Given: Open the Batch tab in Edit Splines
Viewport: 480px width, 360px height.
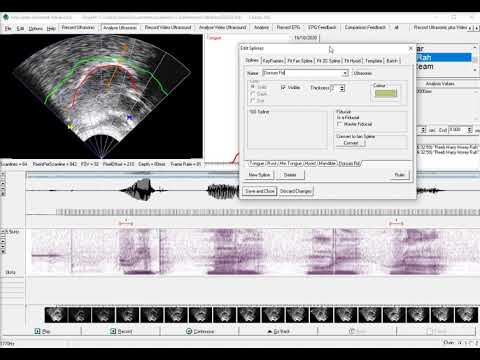Looking at the screenshot, I should pyautogui.click(x=392, y=61).
